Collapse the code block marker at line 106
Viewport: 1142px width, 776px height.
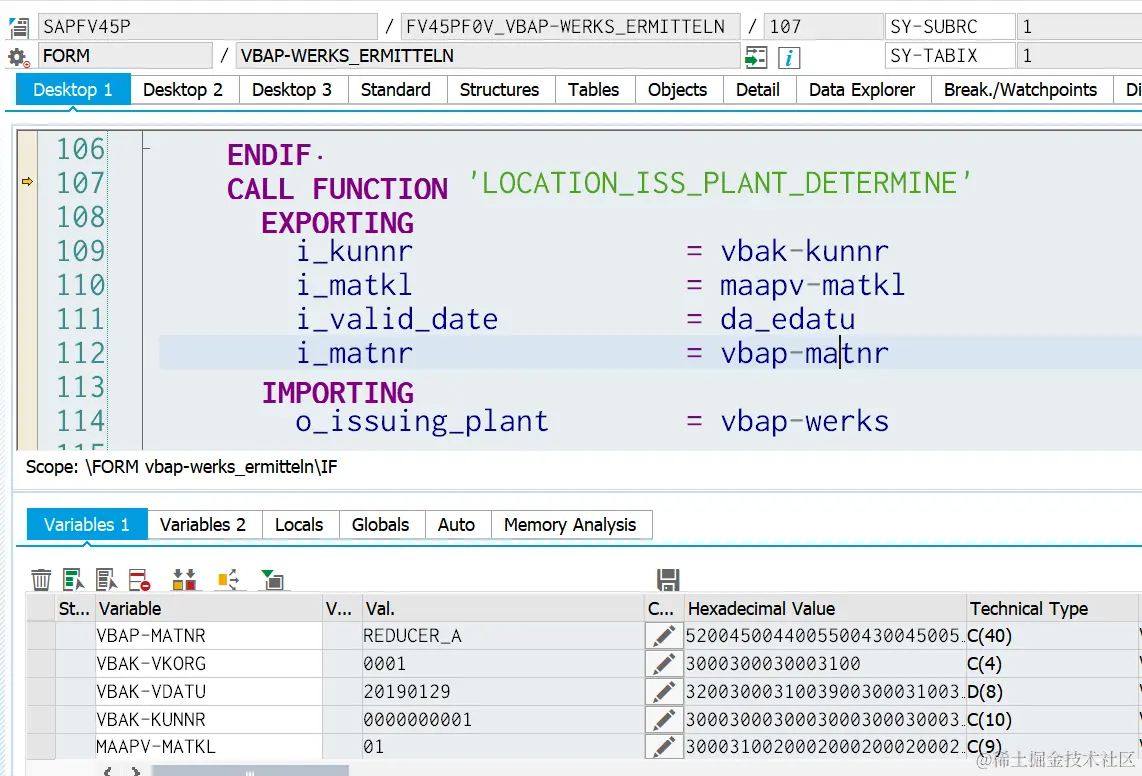[x=146, y=149]
